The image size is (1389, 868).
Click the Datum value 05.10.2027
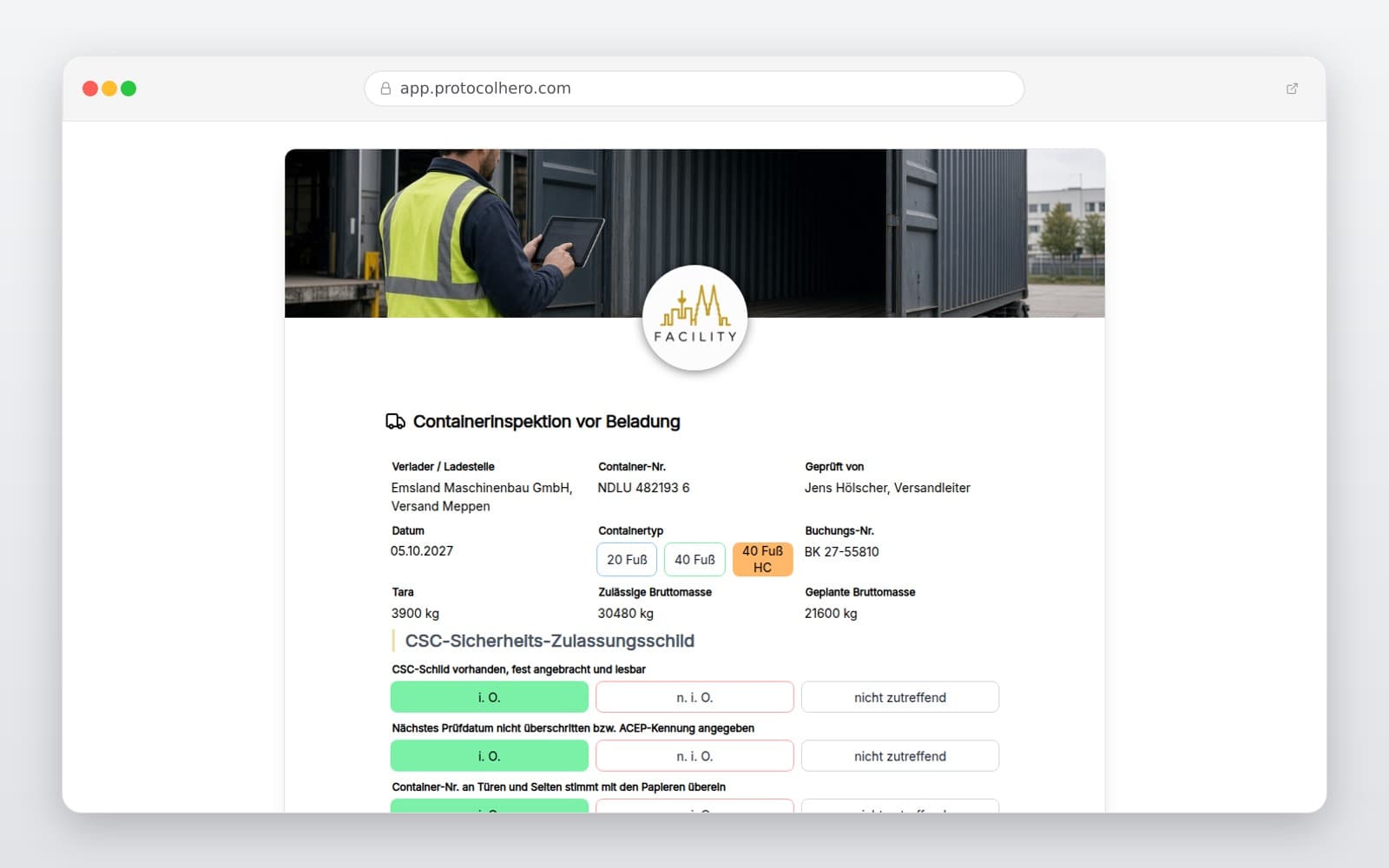click(422, 551)
